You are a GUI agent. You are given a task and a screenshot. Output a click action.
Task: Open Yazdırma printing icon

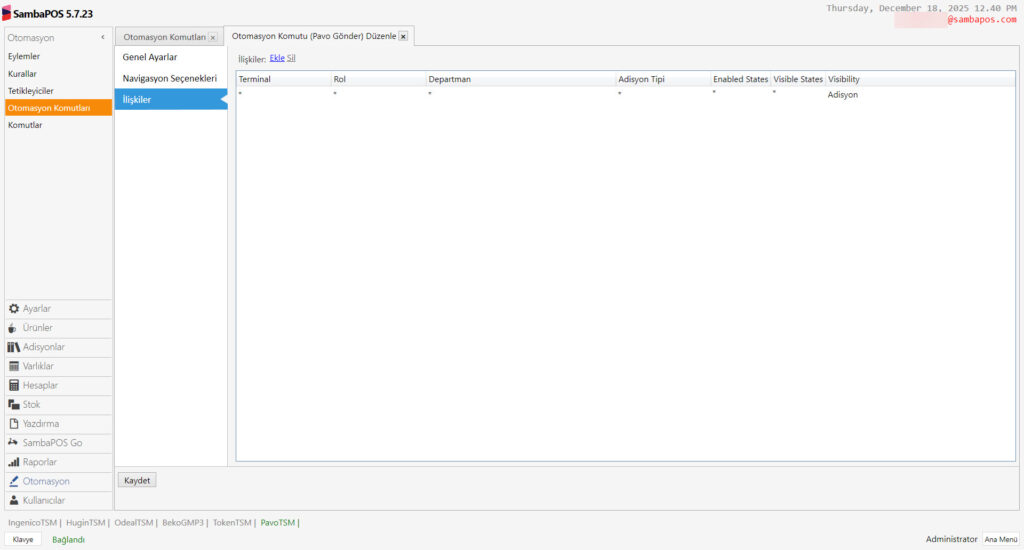tap(14, 424)
